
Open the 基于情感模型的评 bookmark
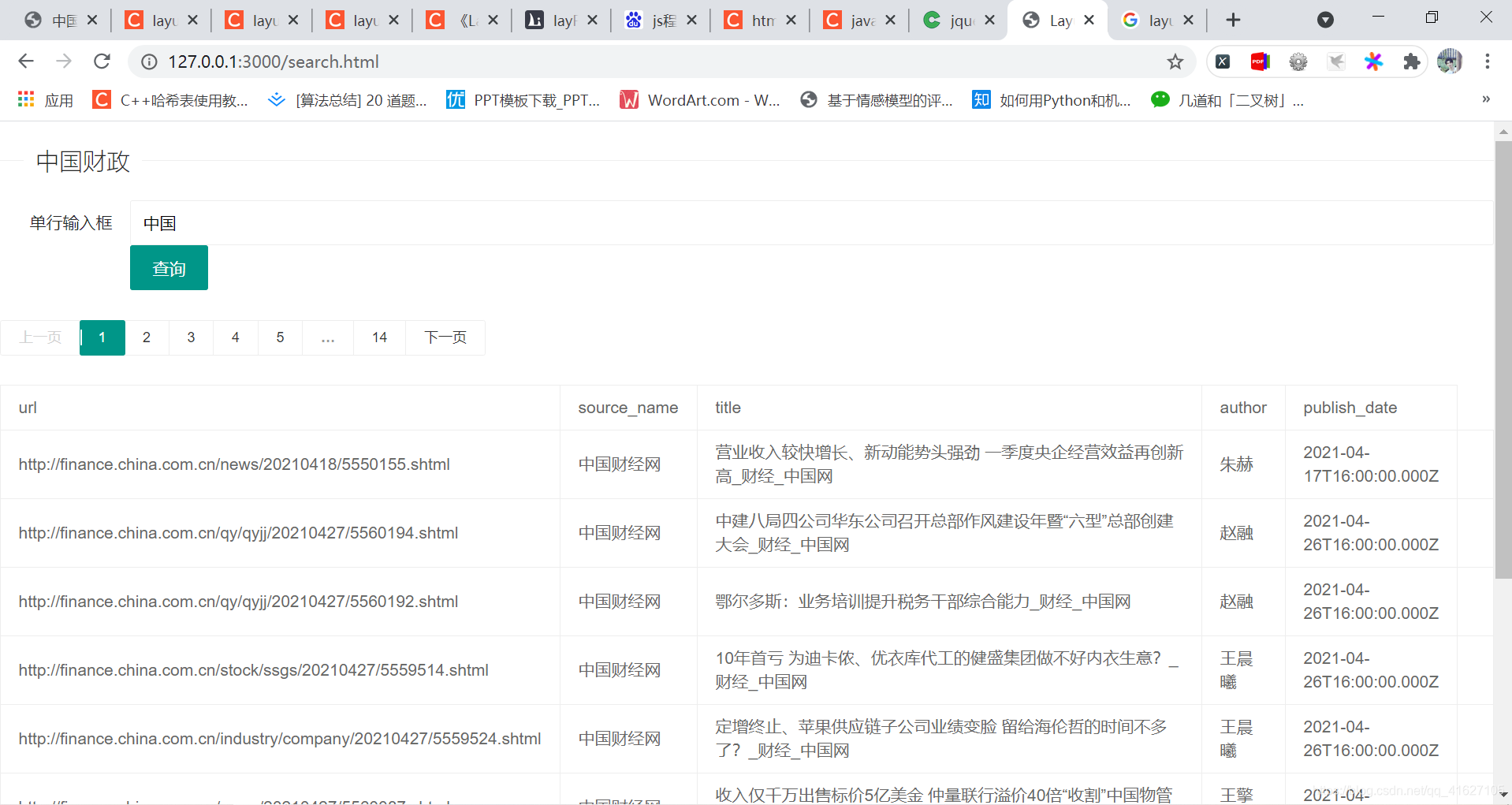pos(877,100)
